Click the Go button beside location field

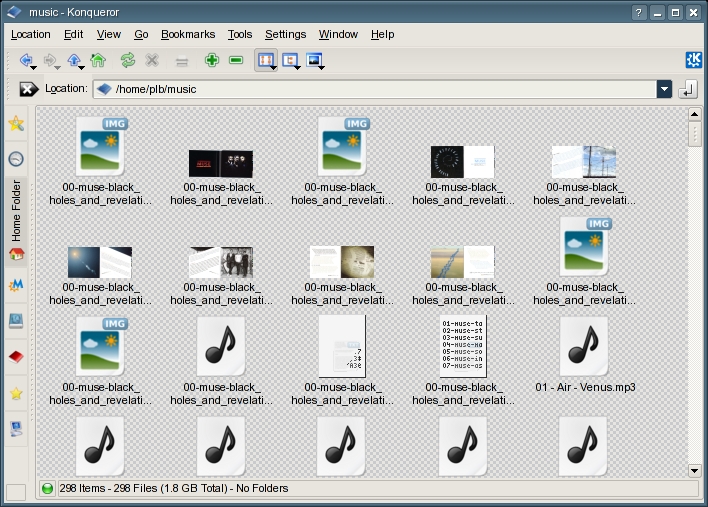pos(688,89)
